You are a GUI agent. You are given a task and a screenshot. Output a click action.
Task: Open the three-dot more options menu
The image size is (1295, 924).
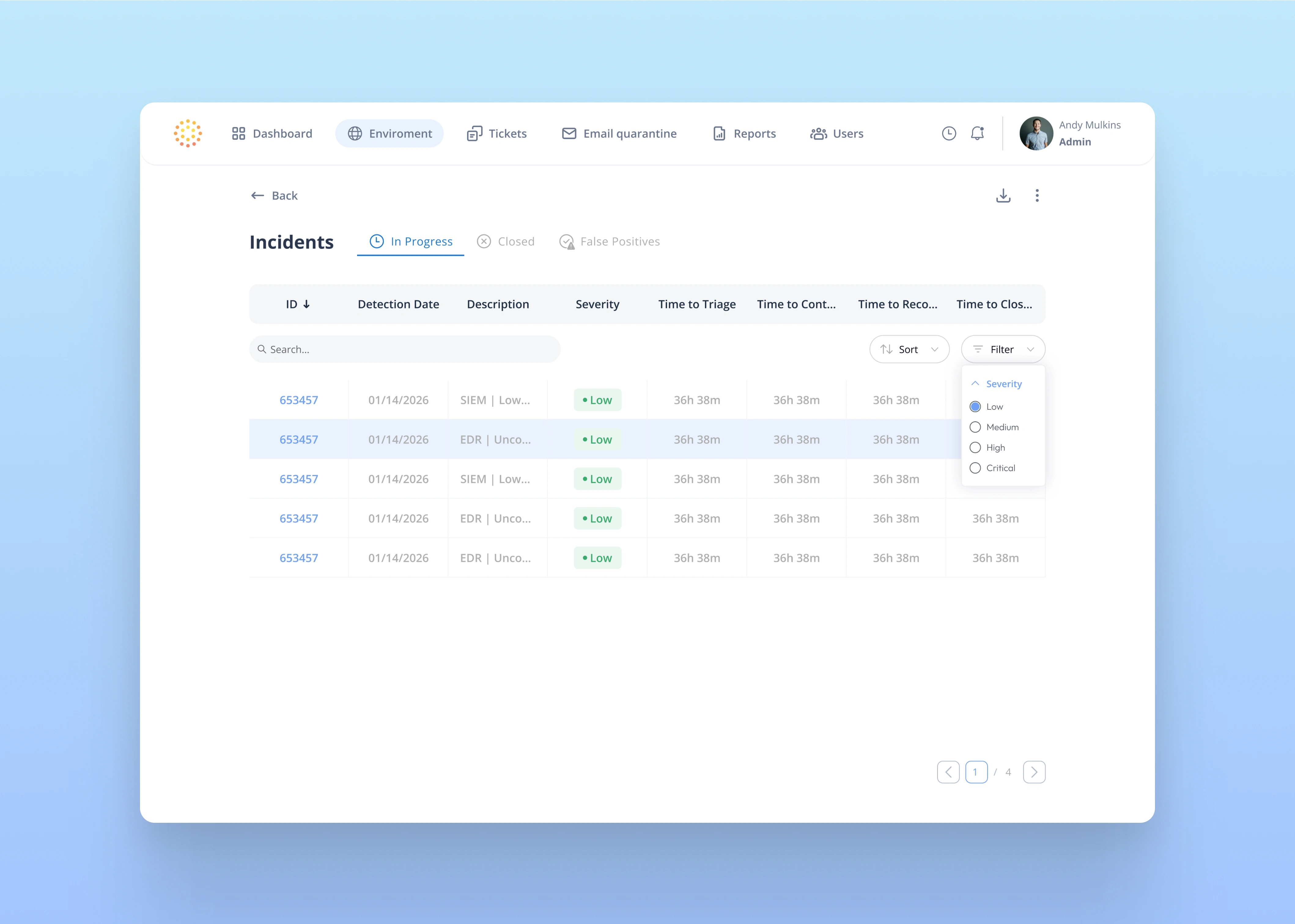point(1037,196)
